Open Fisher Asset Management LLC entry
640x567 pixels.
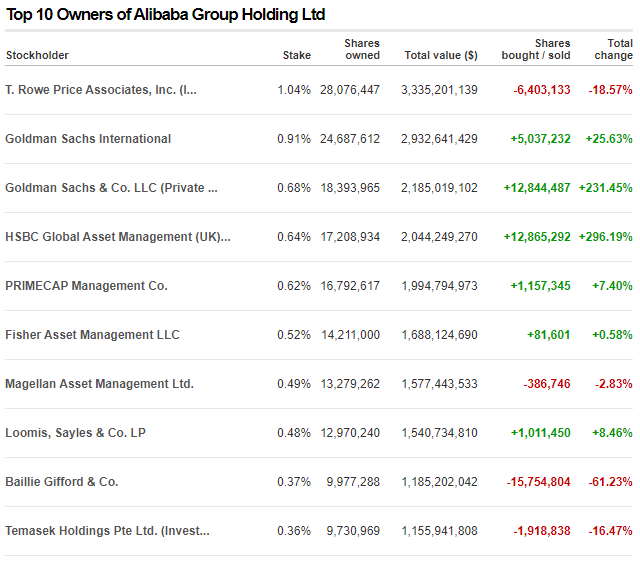[92, 335]
